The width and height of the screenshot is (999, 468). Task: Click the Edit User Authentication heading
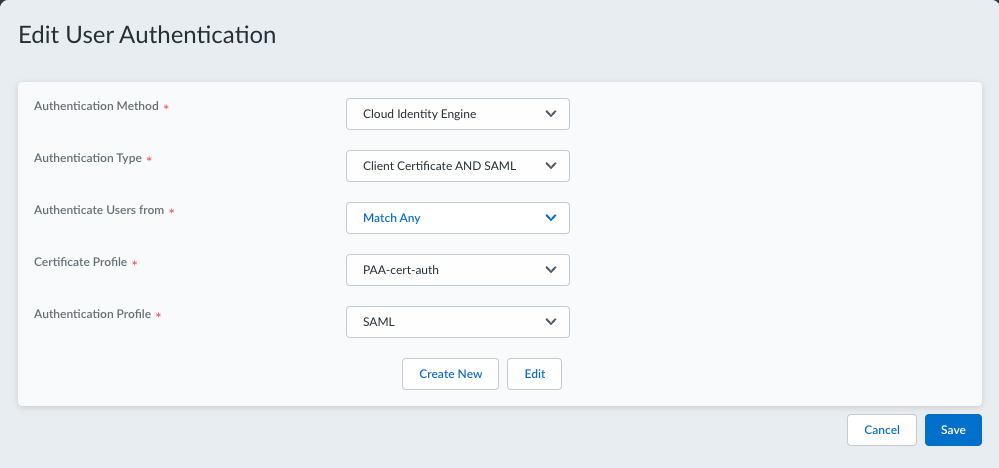[x=147, y=34]
